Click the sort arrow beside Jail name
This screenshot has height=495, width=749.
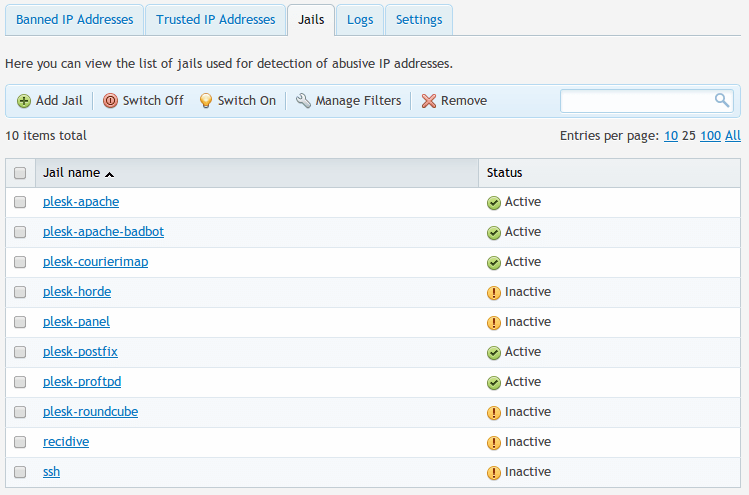(109, 174)
